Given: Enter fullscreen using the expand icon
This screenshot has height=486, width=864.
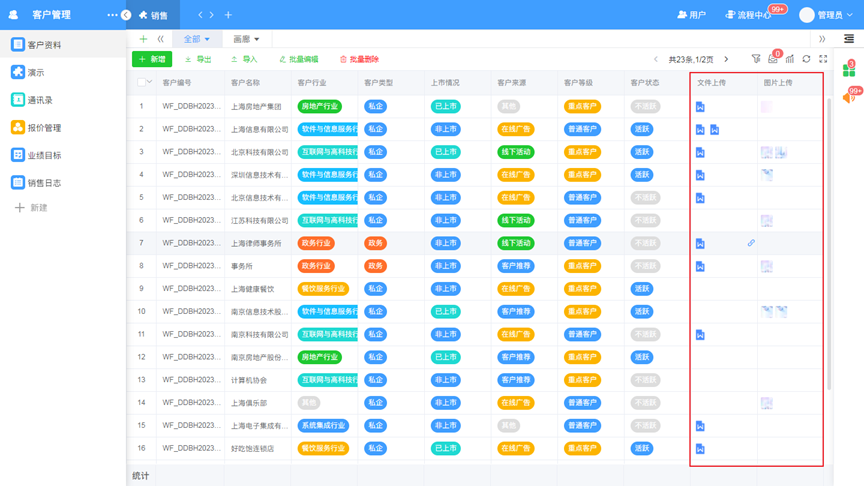Looking at the screenshot, I should (x=823, y=60).
